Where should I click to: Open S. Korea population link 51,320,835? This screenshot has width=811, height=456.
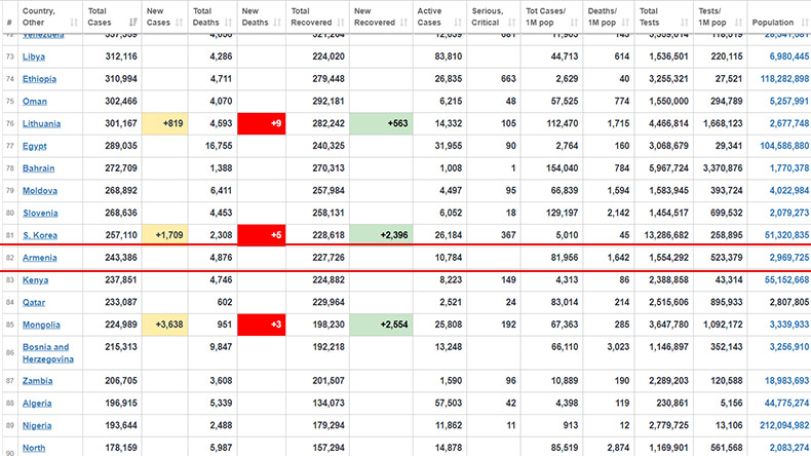(x=787, y=235)
